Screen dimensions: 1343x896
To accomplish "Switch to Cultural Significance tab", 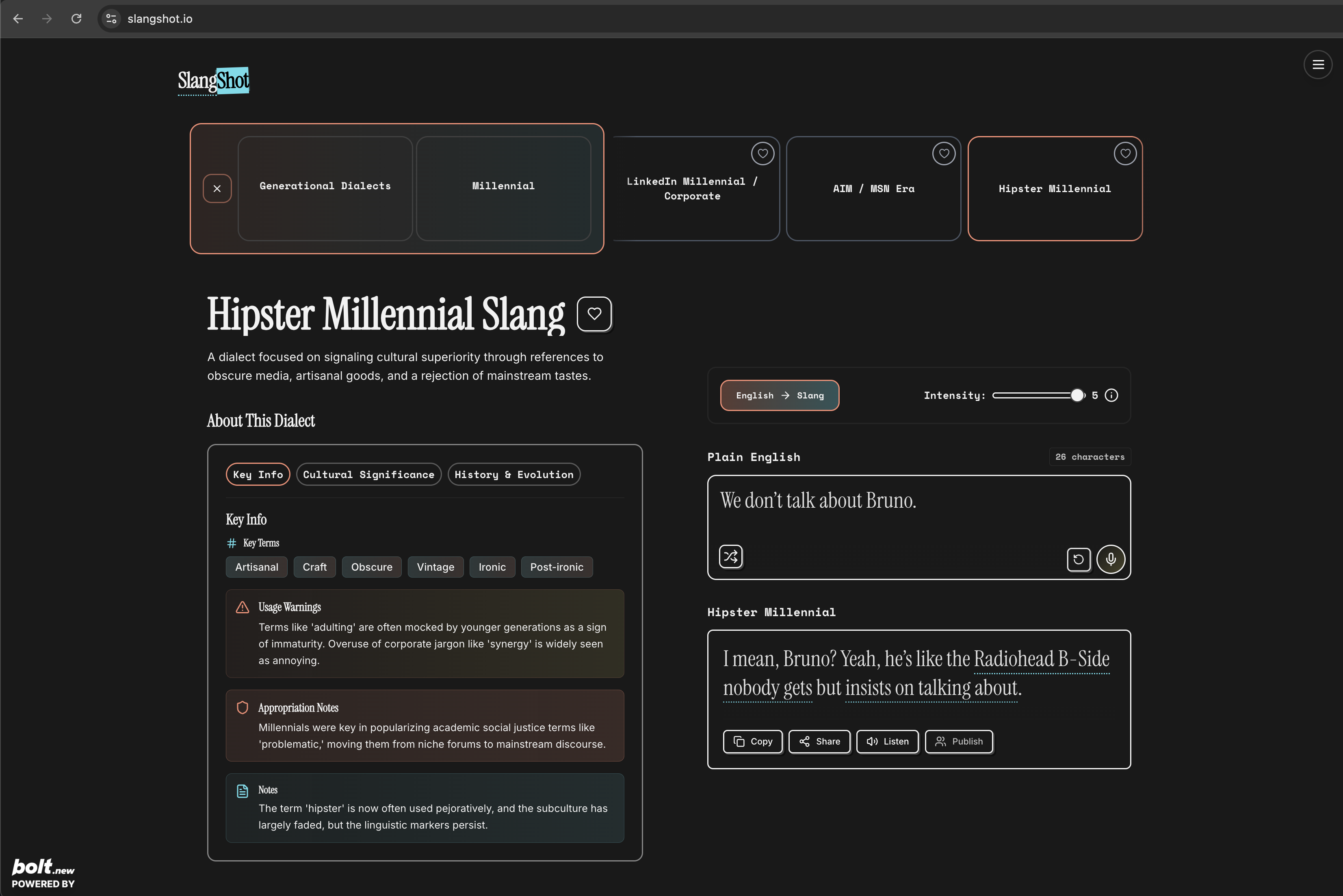I will (x=368, y=474).
